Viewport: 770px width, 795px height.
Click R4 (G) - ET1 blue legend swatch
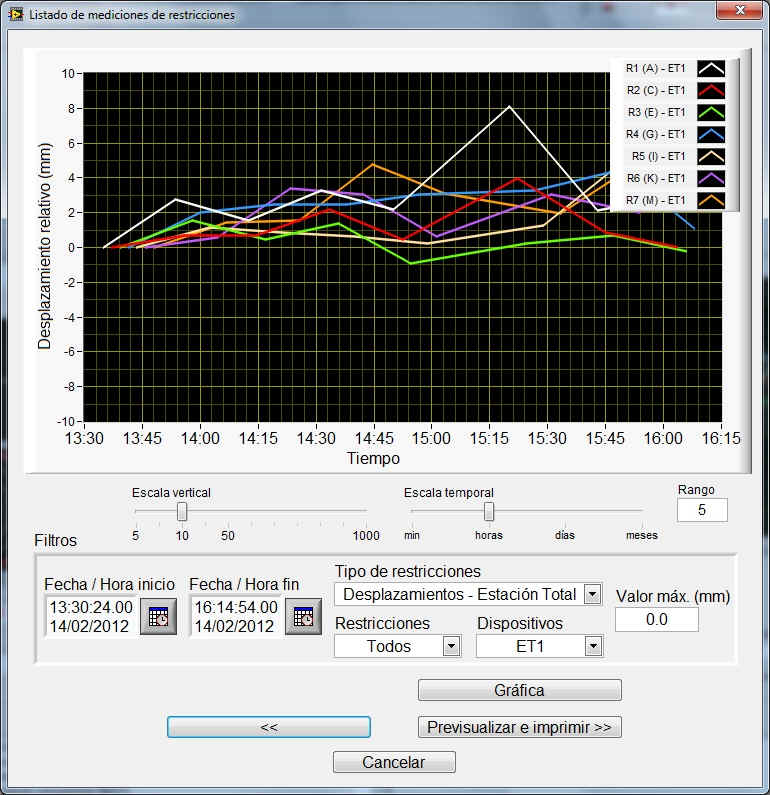(x=711, y=134)
